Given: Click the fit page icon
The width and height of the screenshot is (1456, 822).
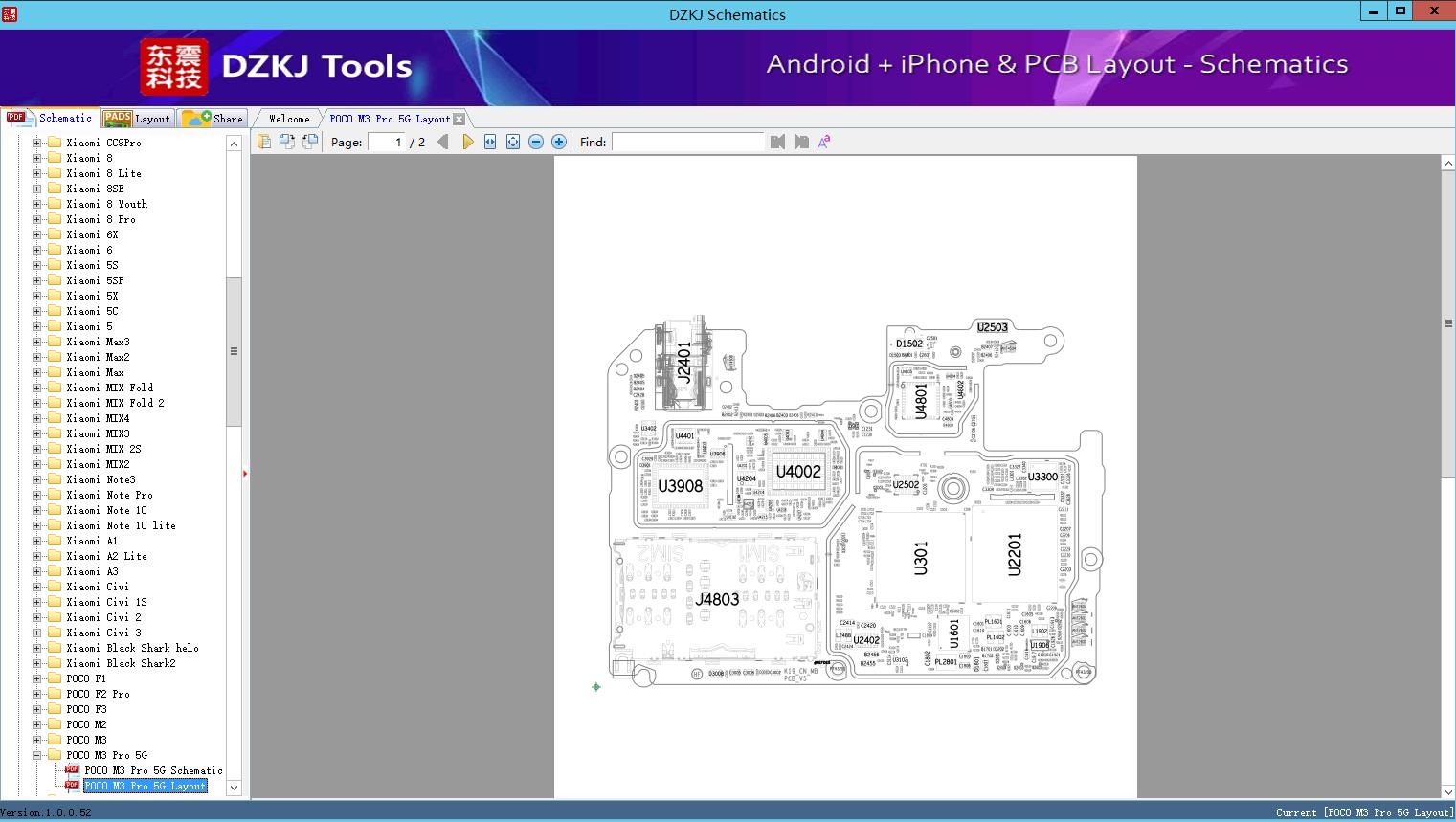Looking at the screenshot, I should 513,142.
